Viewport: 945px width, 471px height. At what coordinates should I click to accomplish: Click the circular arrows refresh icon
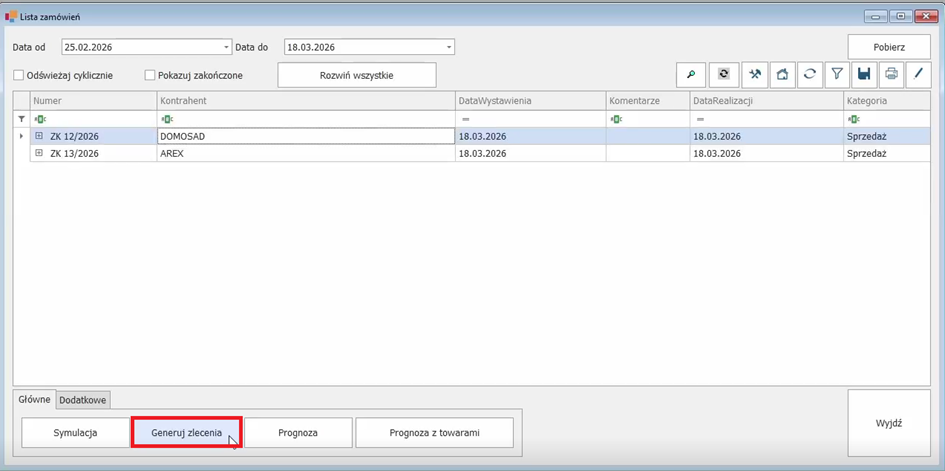[x=810, y=75]
